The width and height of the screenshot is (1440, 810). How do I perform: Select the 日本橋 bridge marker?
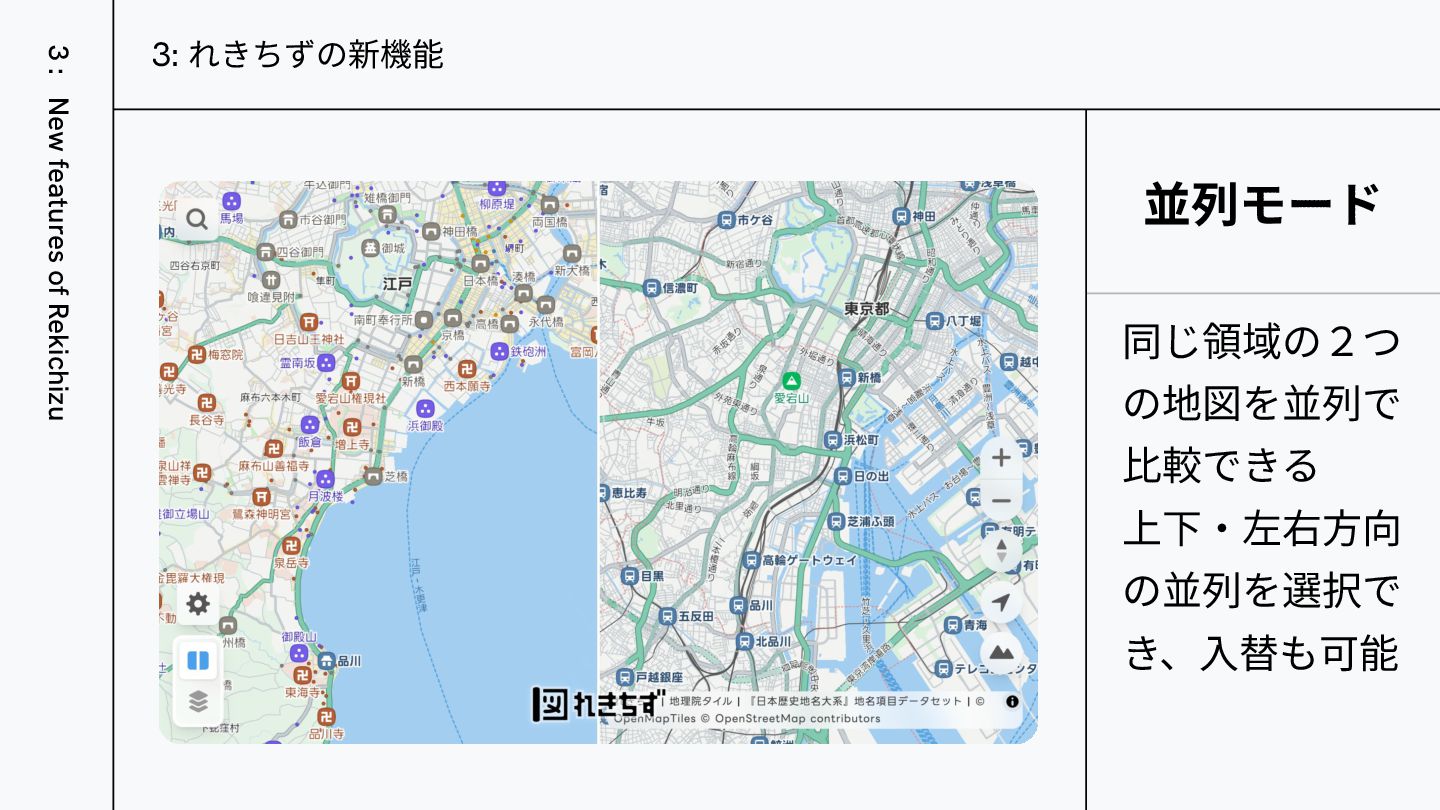click(x=480, y=264)
